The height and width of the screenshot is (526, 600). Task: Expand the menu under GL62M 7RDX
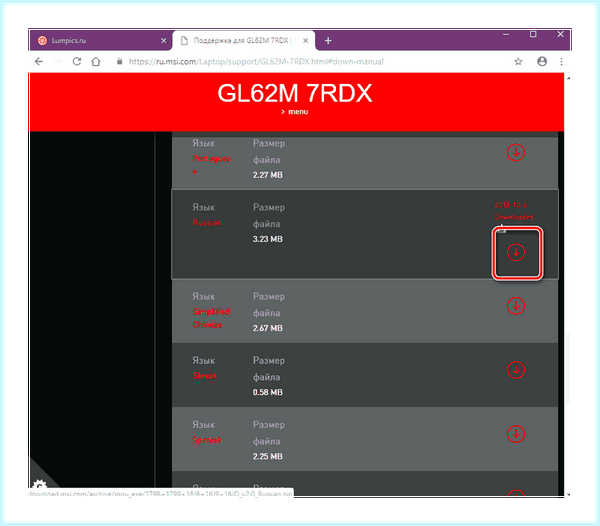tap(295, 112)
